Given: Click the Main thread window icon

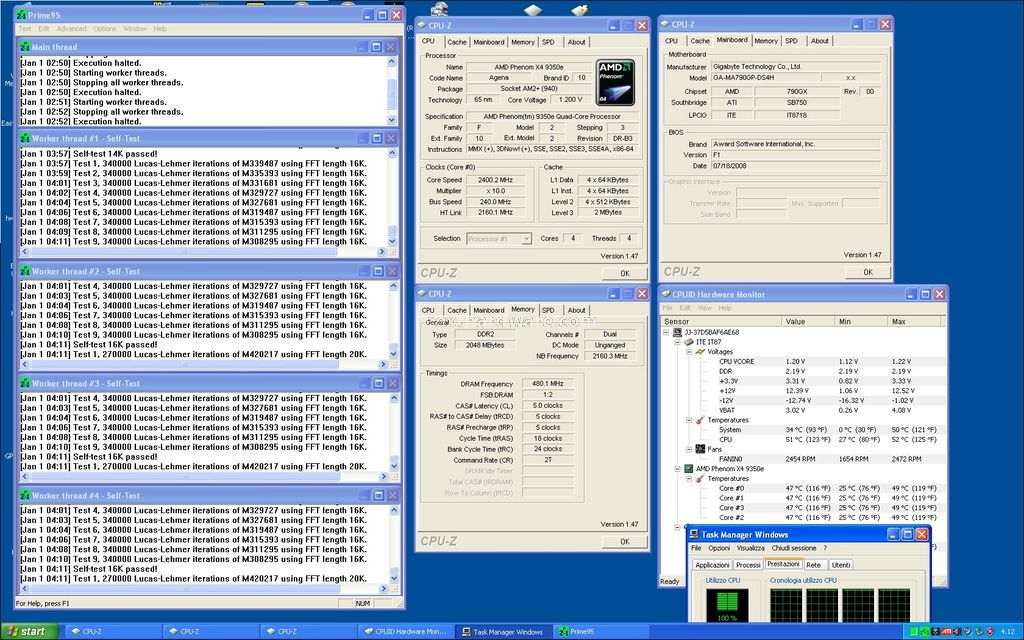Looking at the screenshot, I should pos(25,47).
